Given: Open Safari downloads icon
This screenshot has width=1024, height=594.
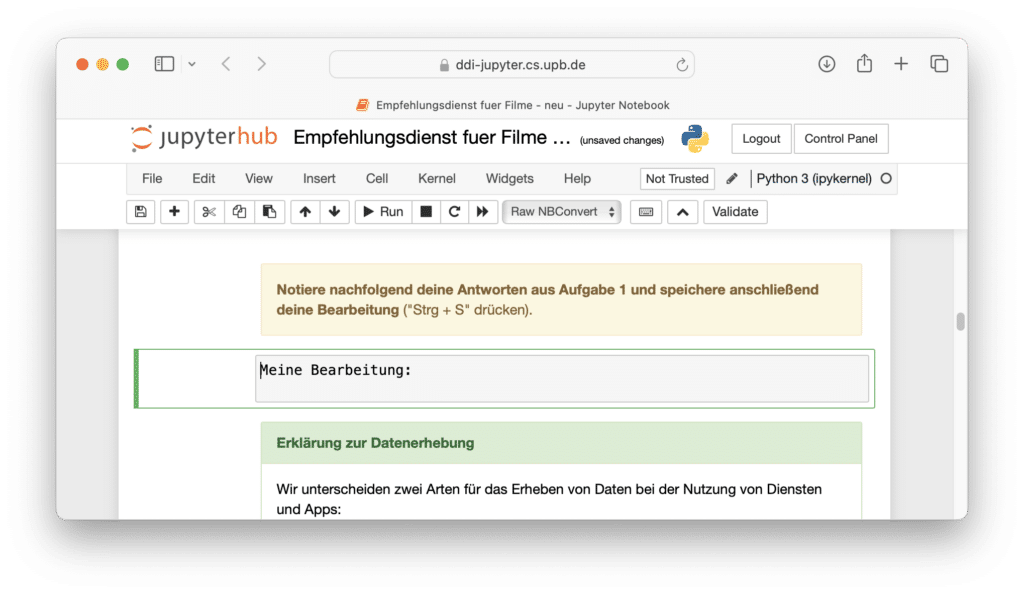Looking at the screenshot, I should (827, 64).
